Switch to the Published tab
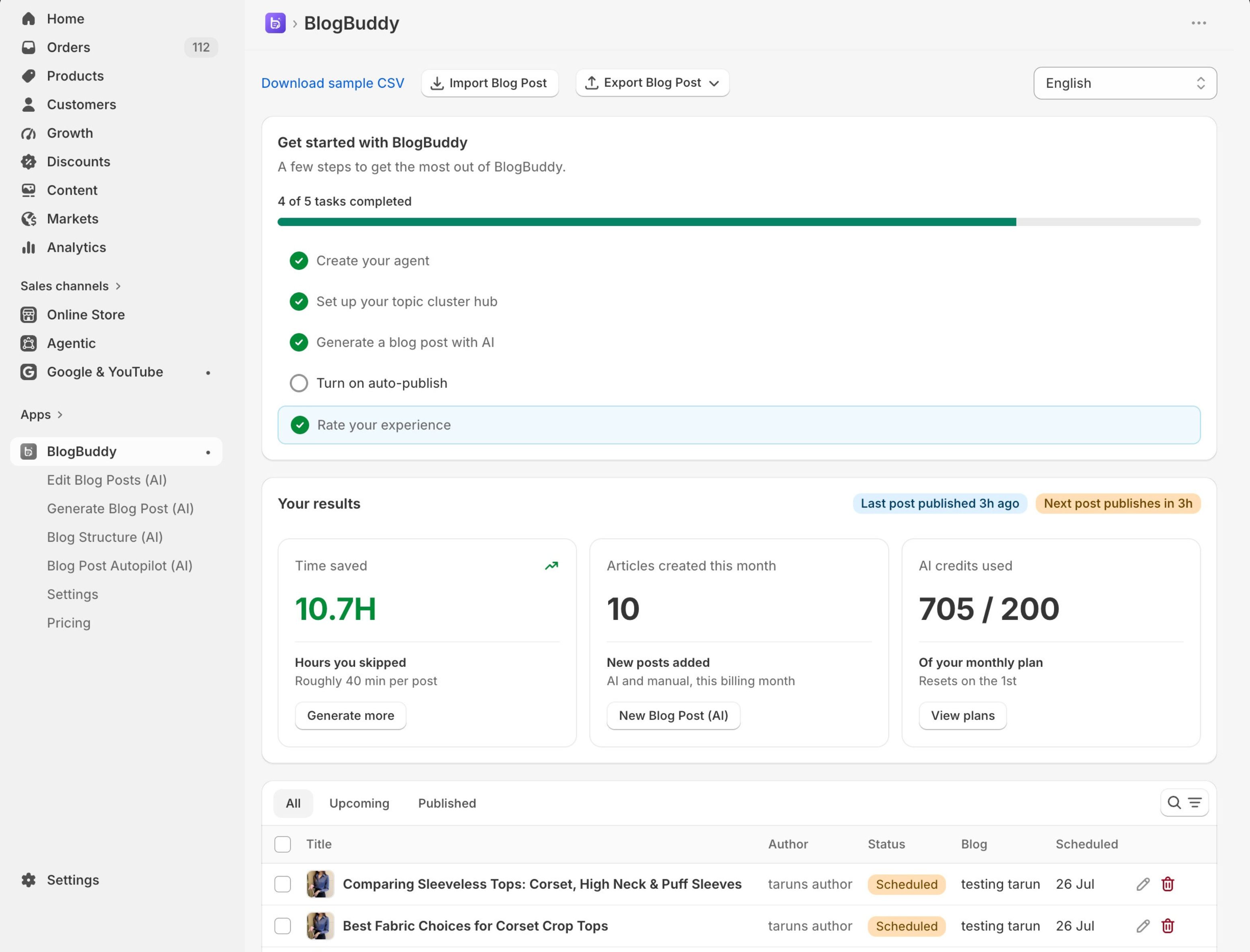The width and height of the screenshot is (1250, 952). (x=447, y=804)
